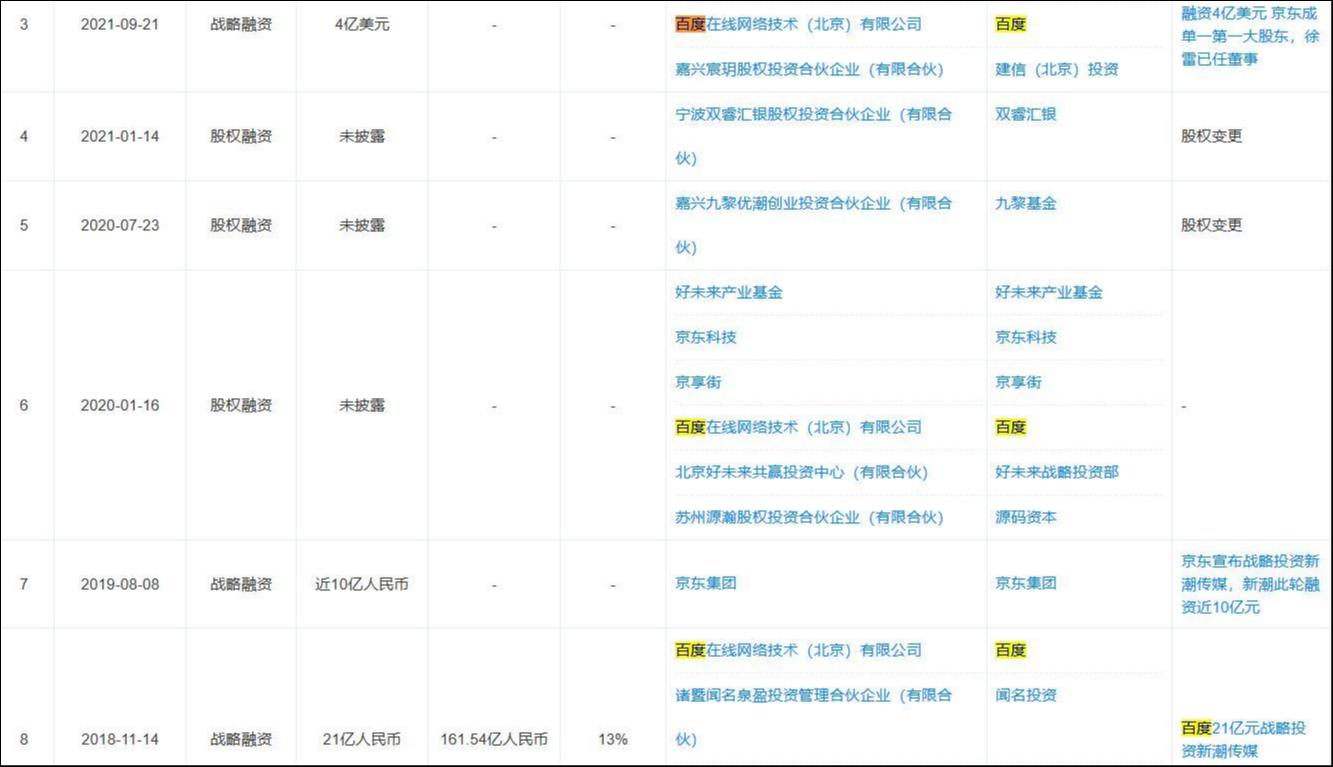The image size is (1333, 767).
Task: Click 战略融资 in 2019-08-08 row
Action: (240, 584)
